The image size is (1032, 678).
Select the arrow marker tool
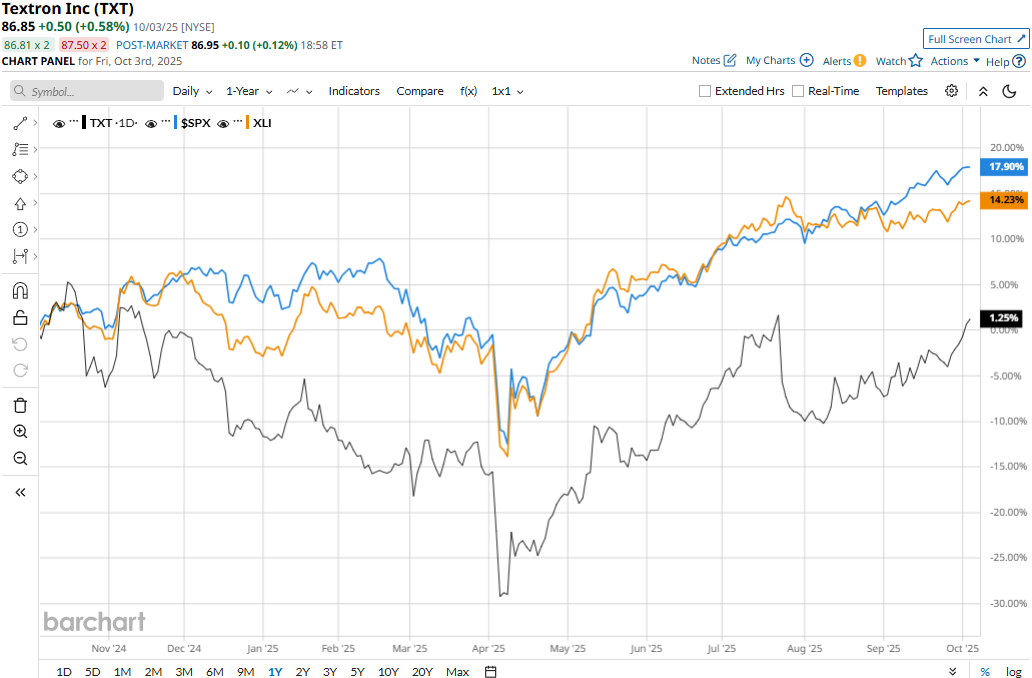(20, 203)
